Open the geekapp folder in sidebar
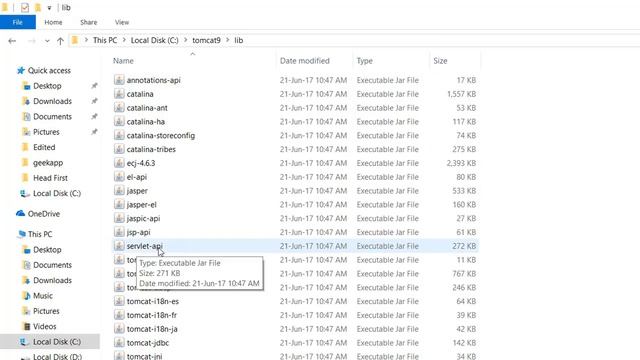Image resolution: width=640 pixels, height=360 pixels. (48, 163)
